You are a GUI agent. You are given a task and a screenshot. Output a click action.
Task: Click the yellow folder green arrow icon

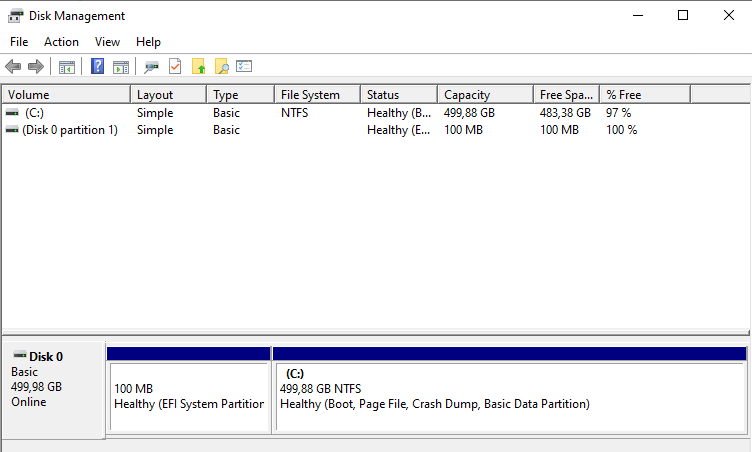coord(198,67)
